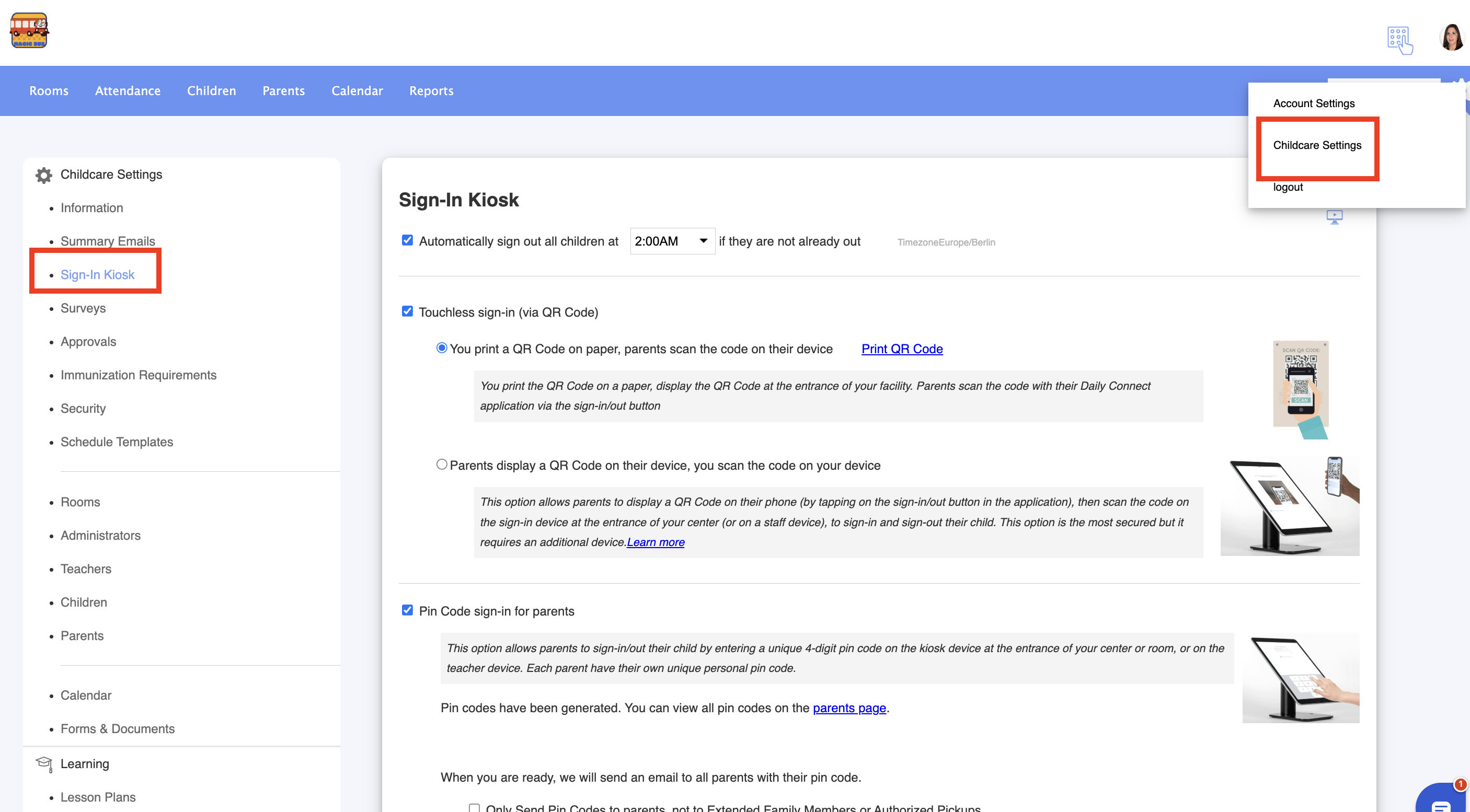1470x812 pixels.
Task: Open the Attendance tab in navigation
Action: point(128,91)
